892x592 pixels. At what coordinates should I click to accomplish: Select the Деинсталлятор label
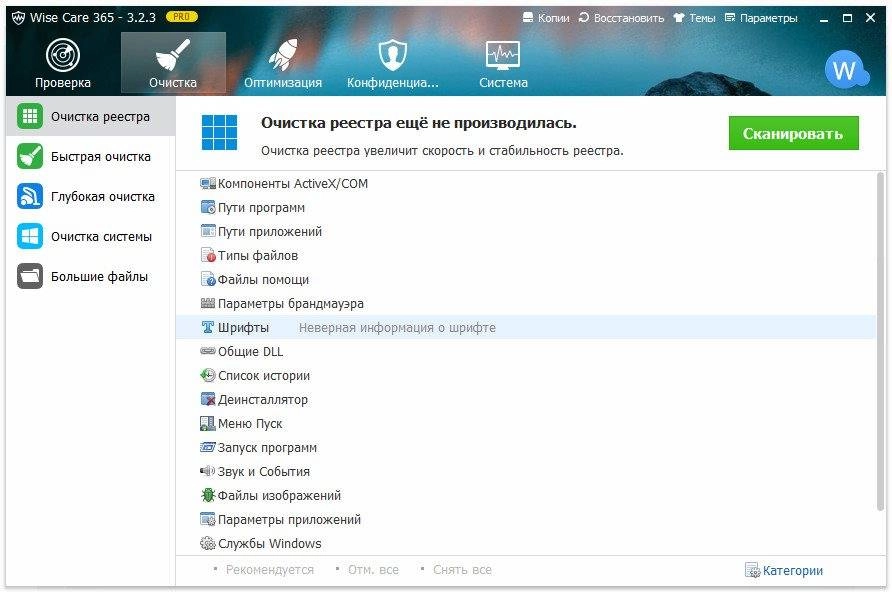(263, 400)
